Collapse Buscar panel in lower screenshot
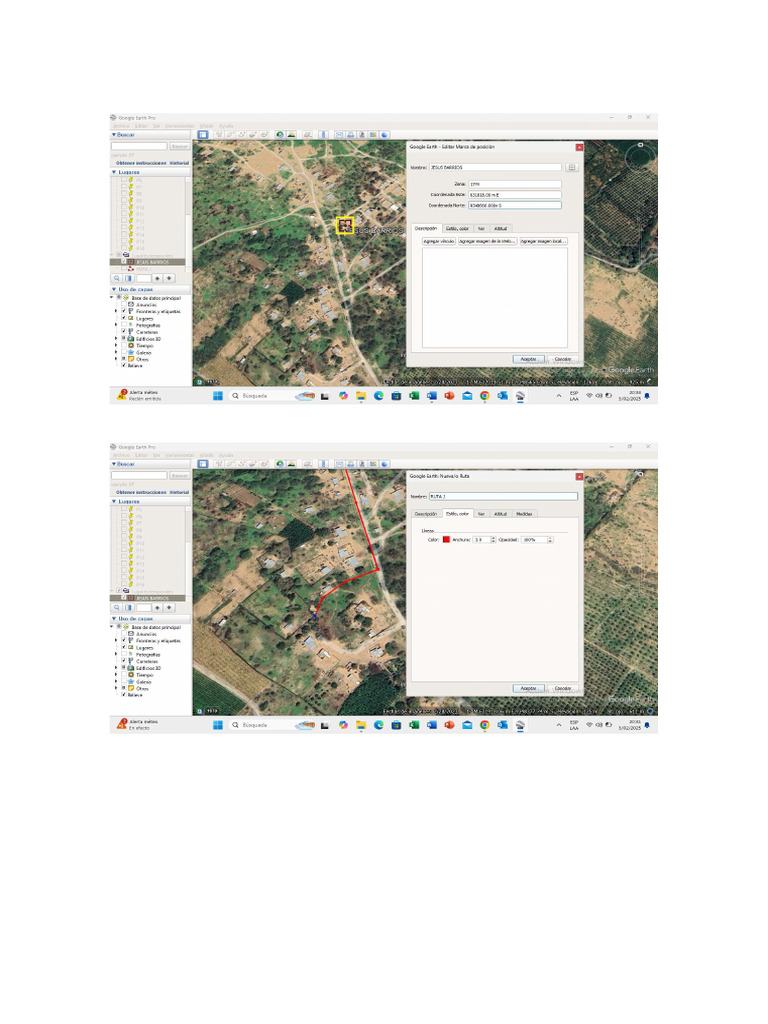Image resolution: width=768 pixels, height=1024 pixels. coord(114,464)
